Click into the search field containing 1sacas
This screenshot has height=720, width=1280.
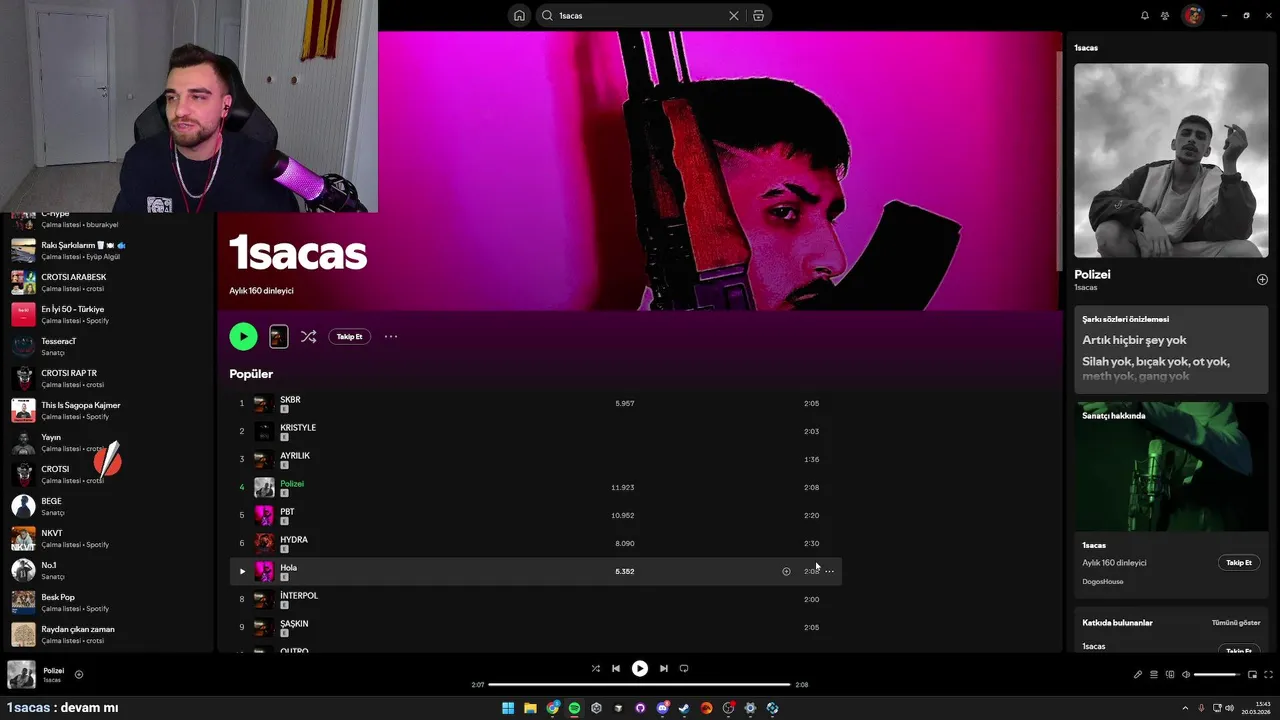pyautogui.click(x=640, y=16)
